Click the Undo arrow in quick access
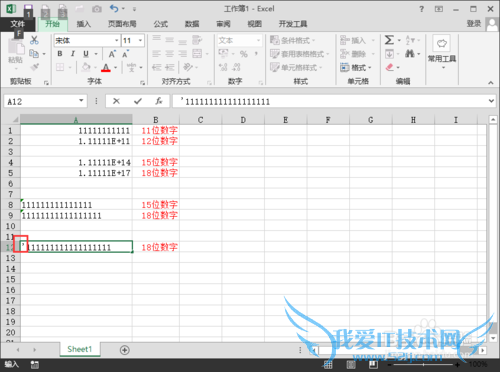 [114, 8]
